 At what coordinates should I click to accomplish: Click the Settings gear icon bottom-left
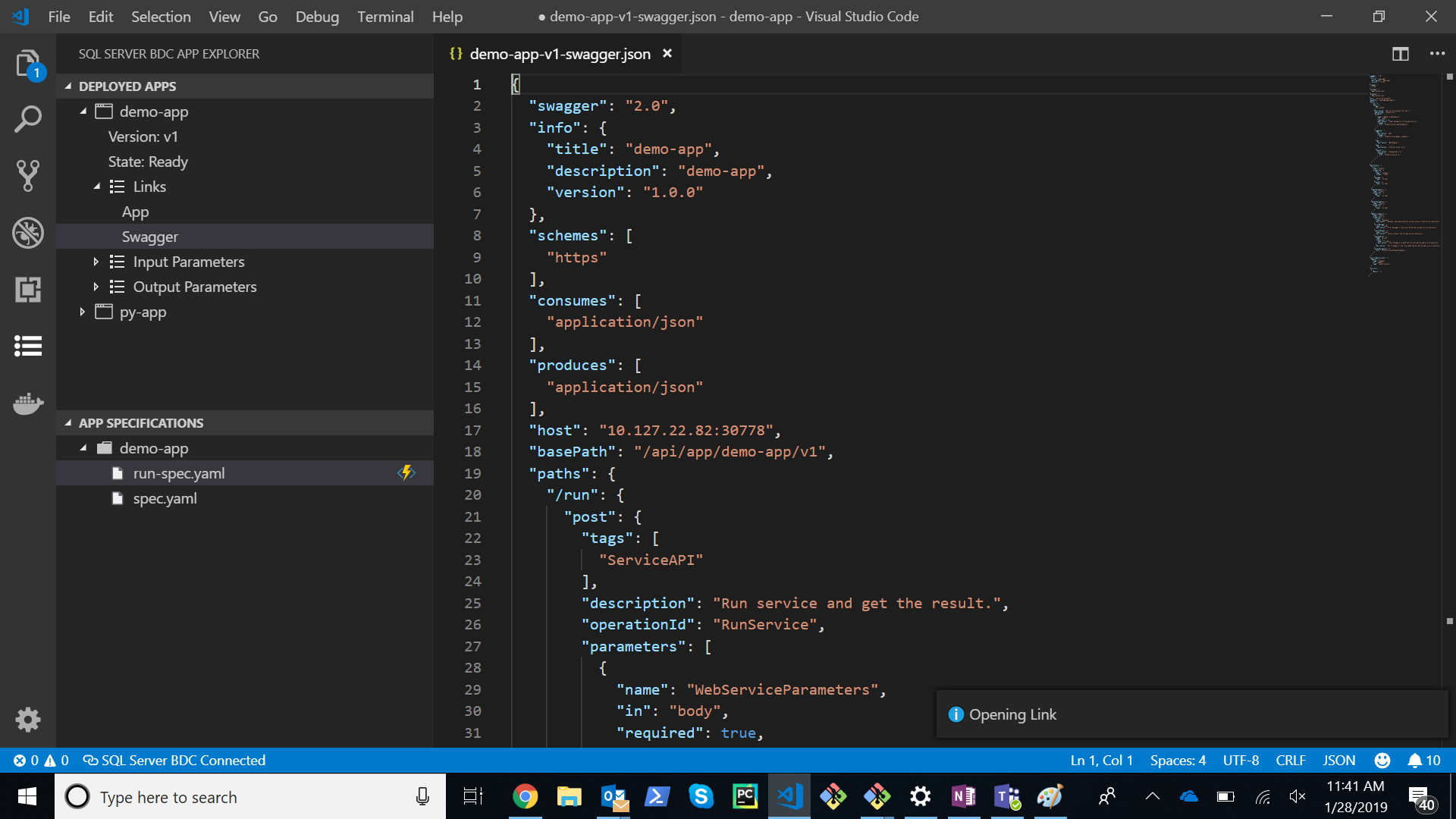(x=27, y=718)
